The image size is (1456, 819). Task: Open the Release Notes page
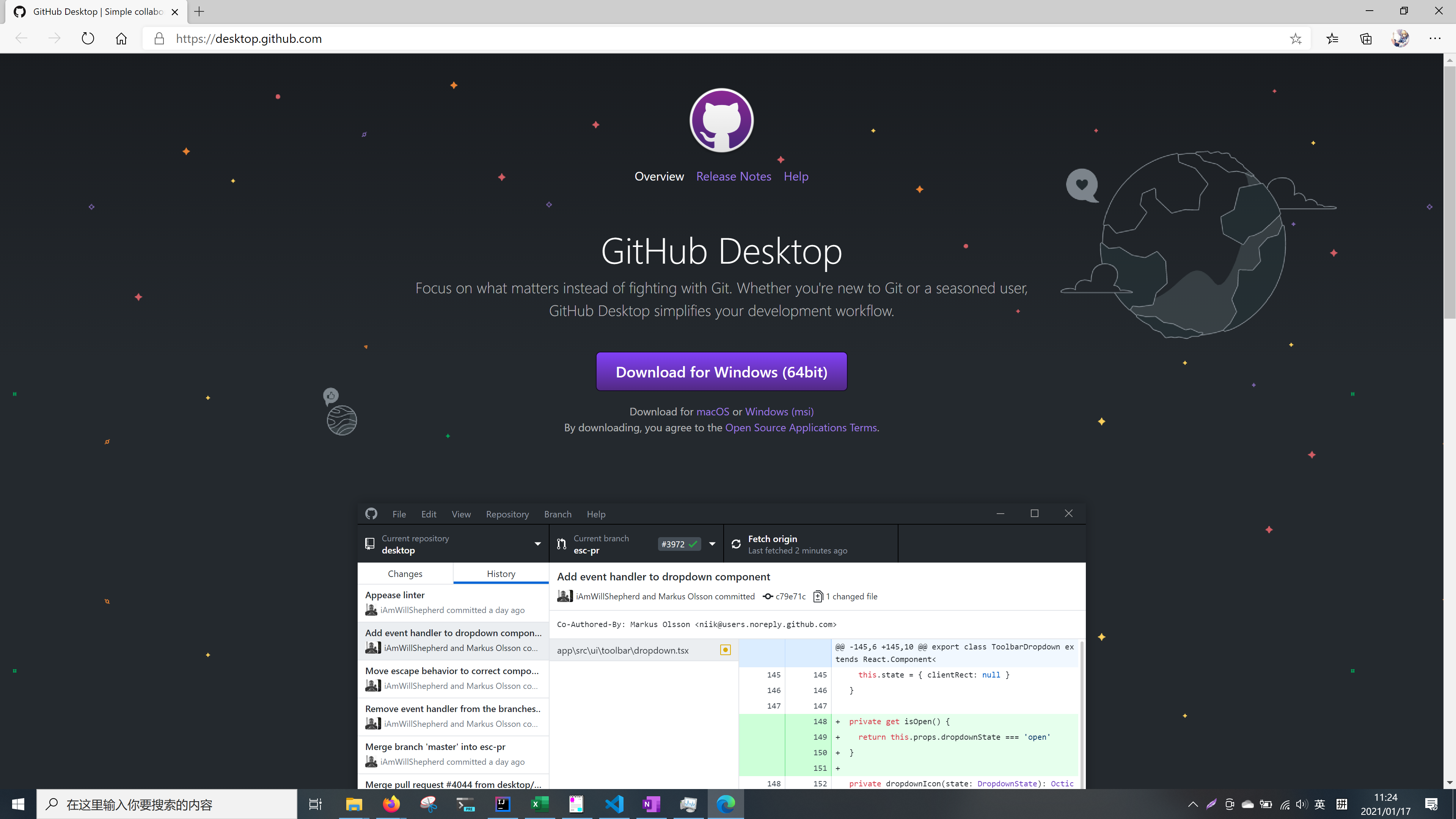(733, 176)
